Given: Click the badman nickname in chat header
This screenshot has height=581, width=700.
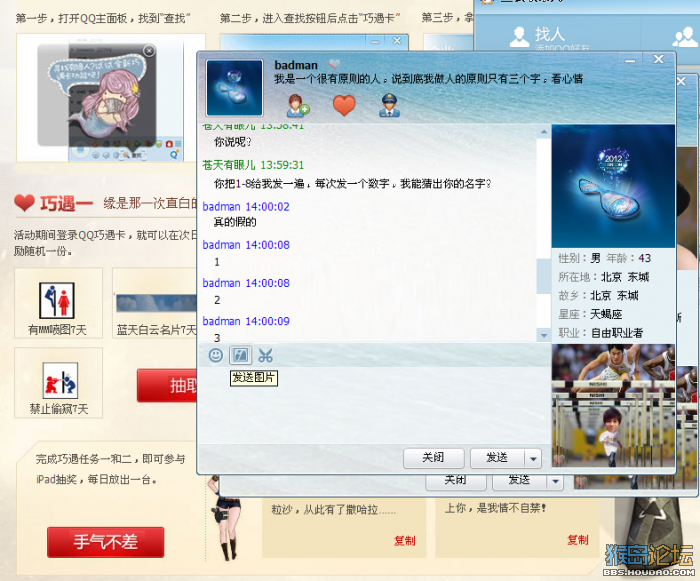Looking at the screenshot, I should coord(296,65).
